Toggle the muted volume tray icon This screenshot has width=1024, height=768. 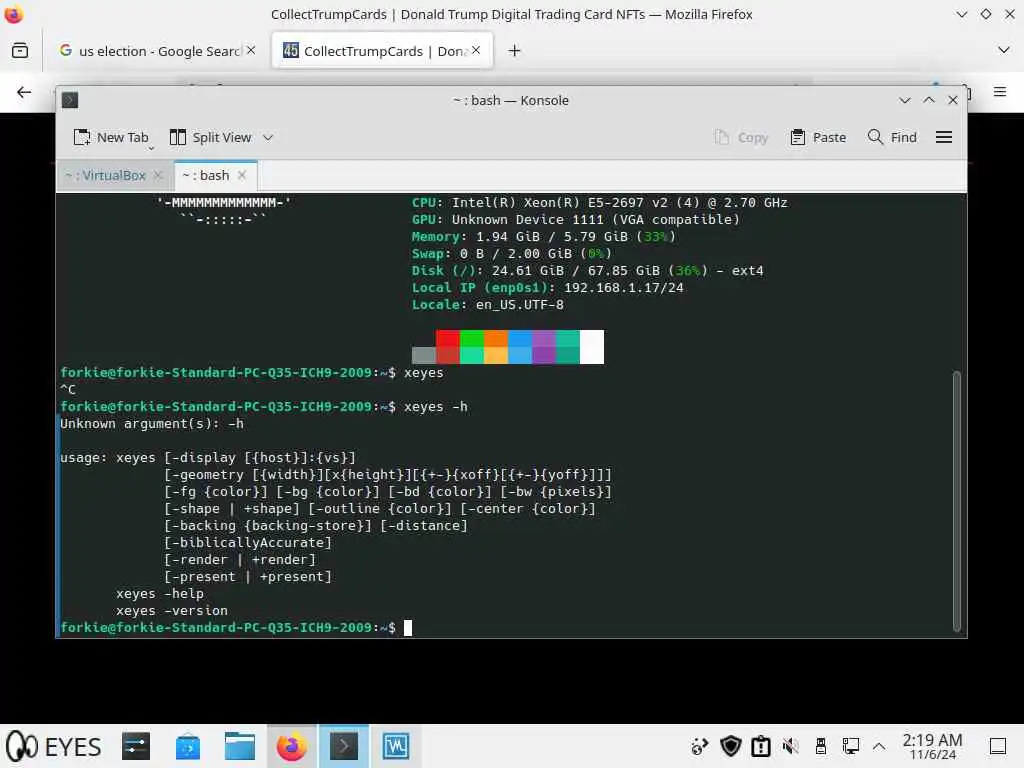(x=791, y=746)
